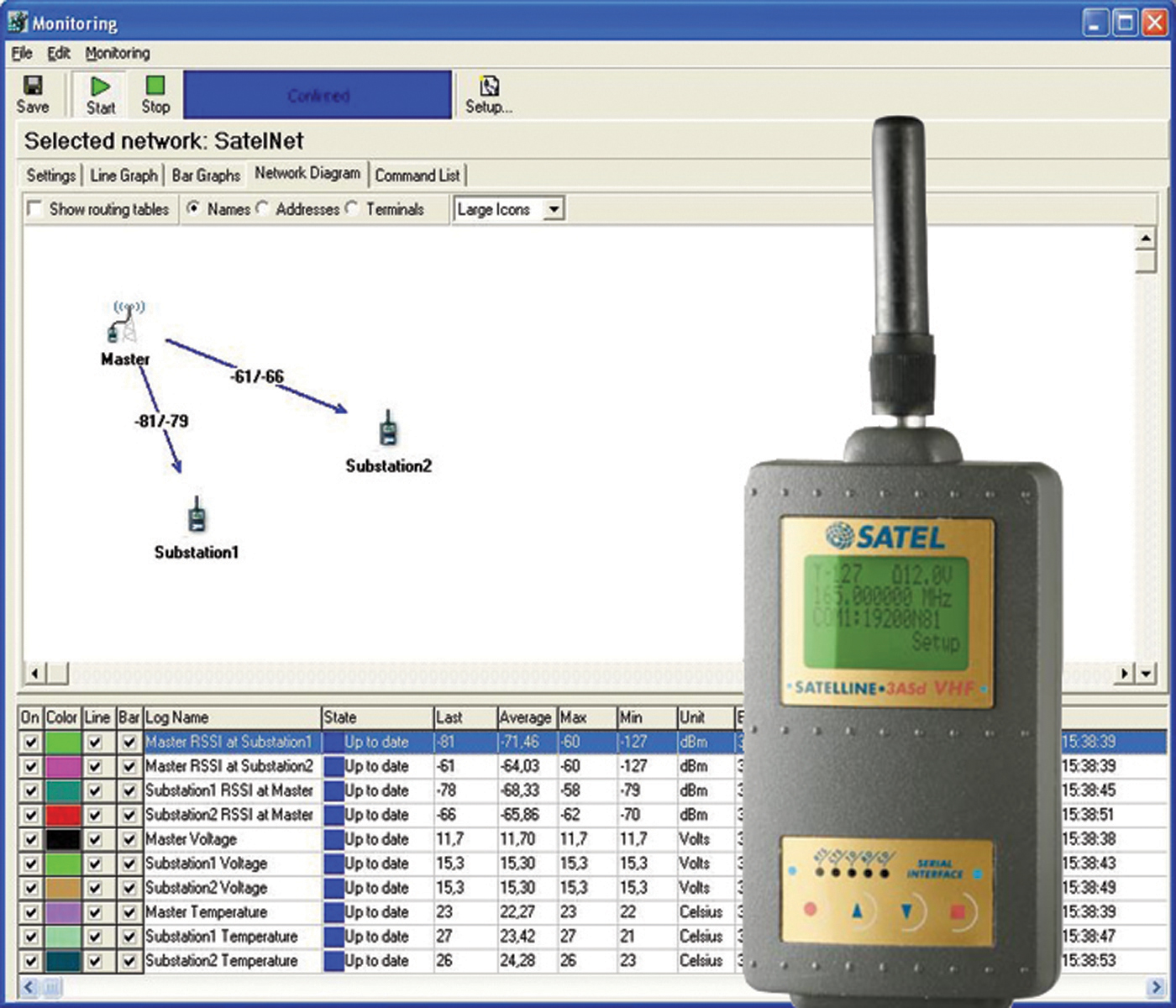This screenshot has width=1176, height=1008.
Task: Toggle Bar checkbox for Substation2 Temperature
Action: click(x=129, y=961)
